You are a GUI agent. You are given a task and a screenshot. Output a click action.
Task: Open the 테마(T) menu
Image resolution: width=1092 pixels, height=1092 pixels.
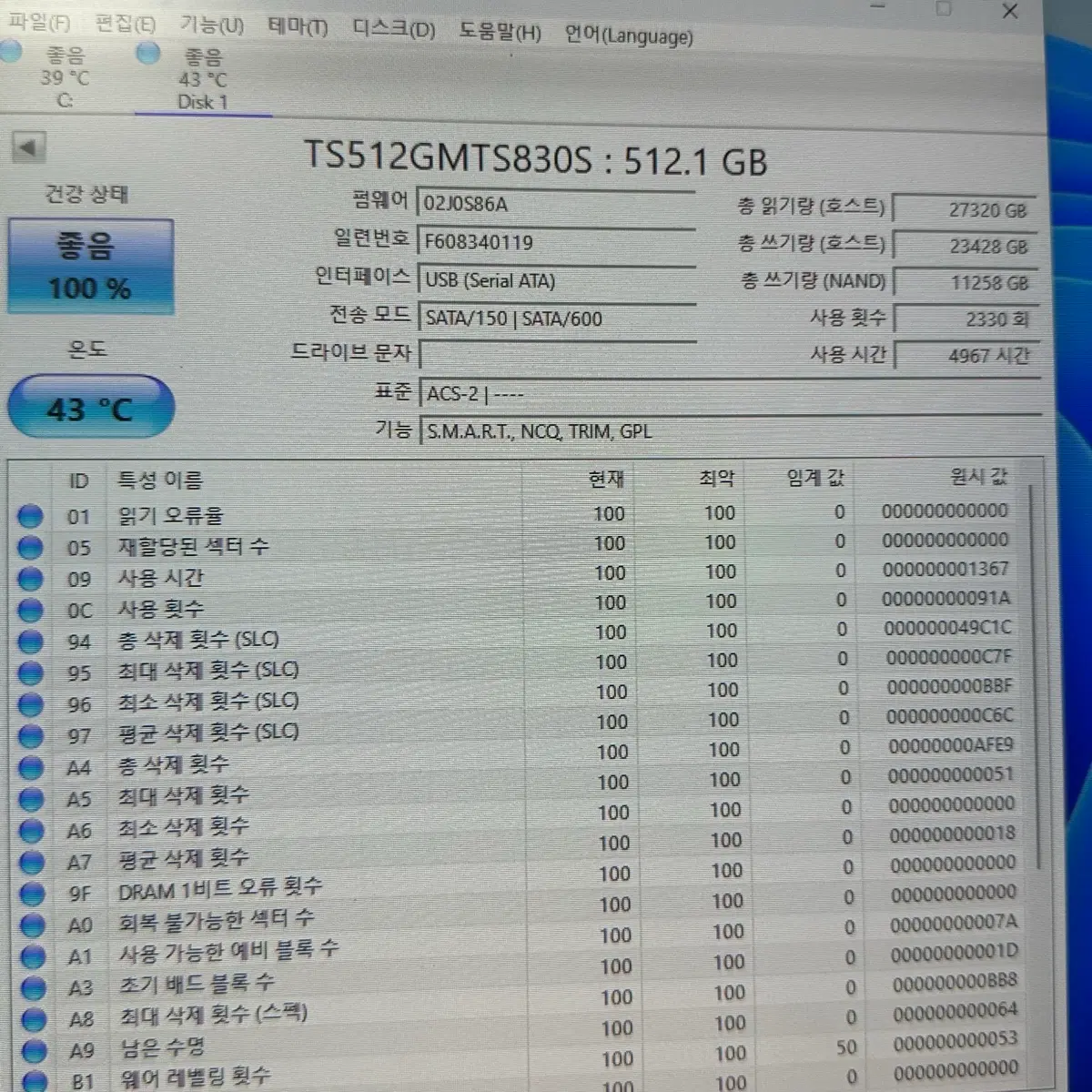coord(298,26)
